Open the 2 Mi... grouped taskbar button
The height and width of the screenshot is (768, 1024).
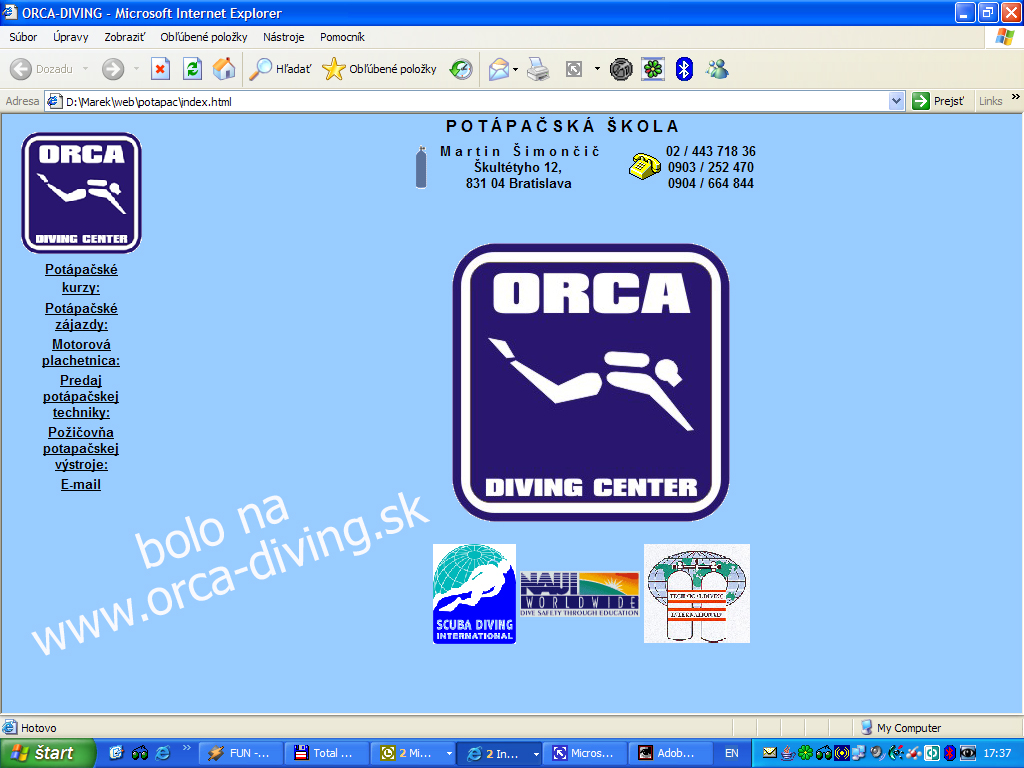[413, 753]
